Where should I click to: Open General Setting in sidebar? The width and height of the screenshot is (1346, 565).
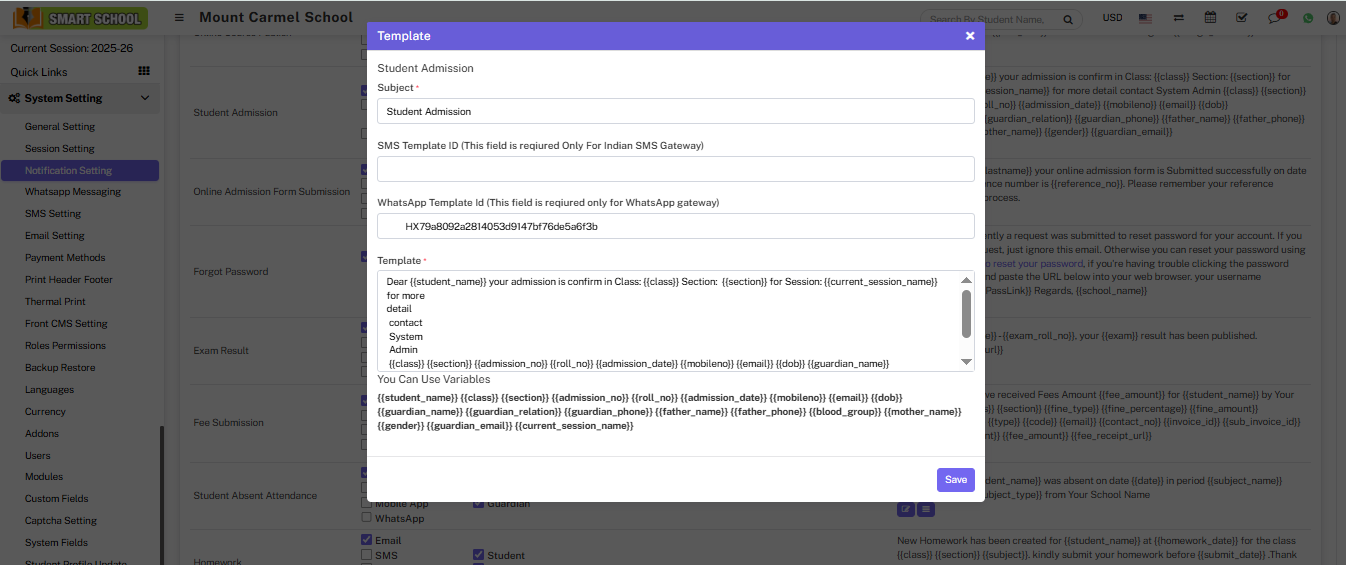[x=60, y=127]
